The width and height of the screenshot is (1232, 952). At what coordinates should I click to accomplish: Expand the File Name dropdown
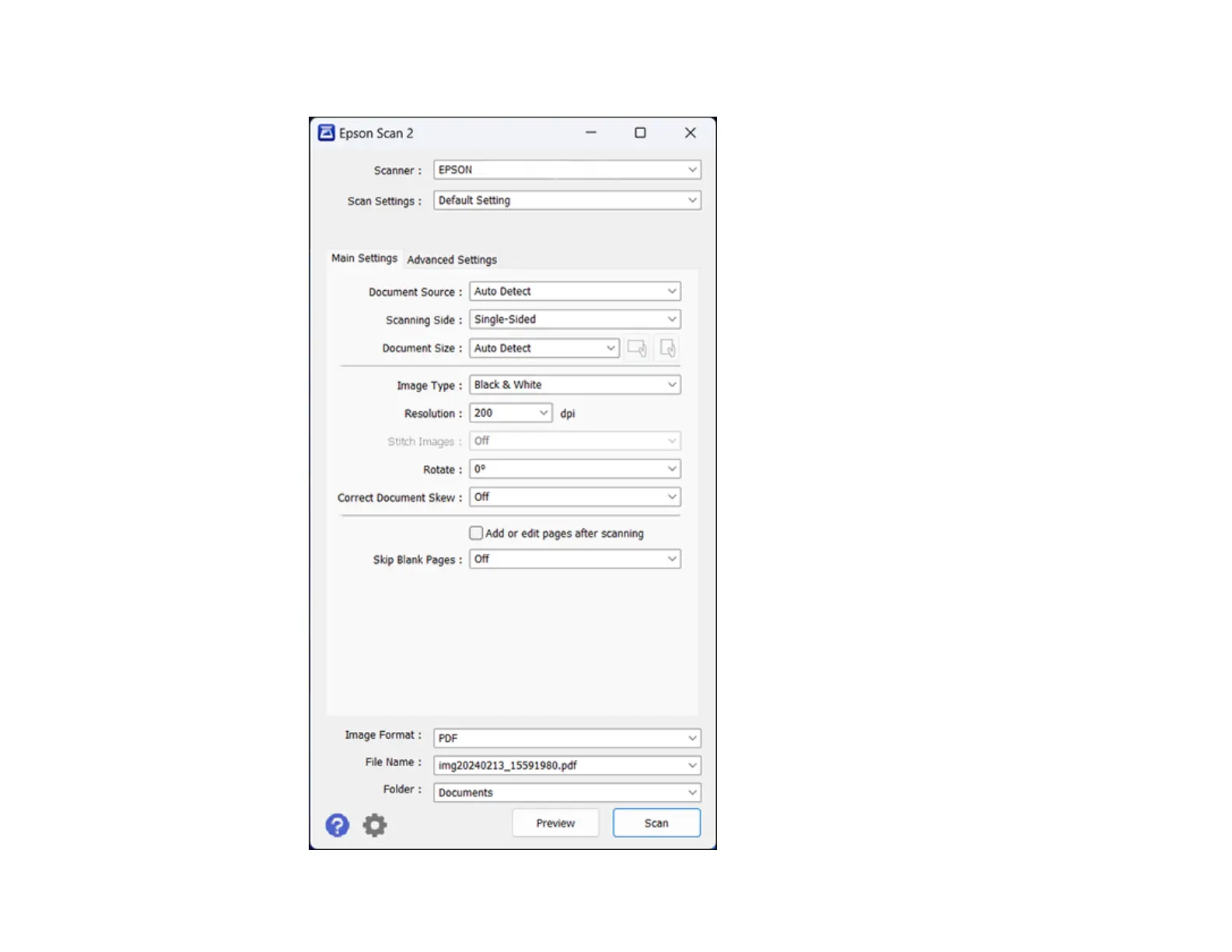[567, 765]
